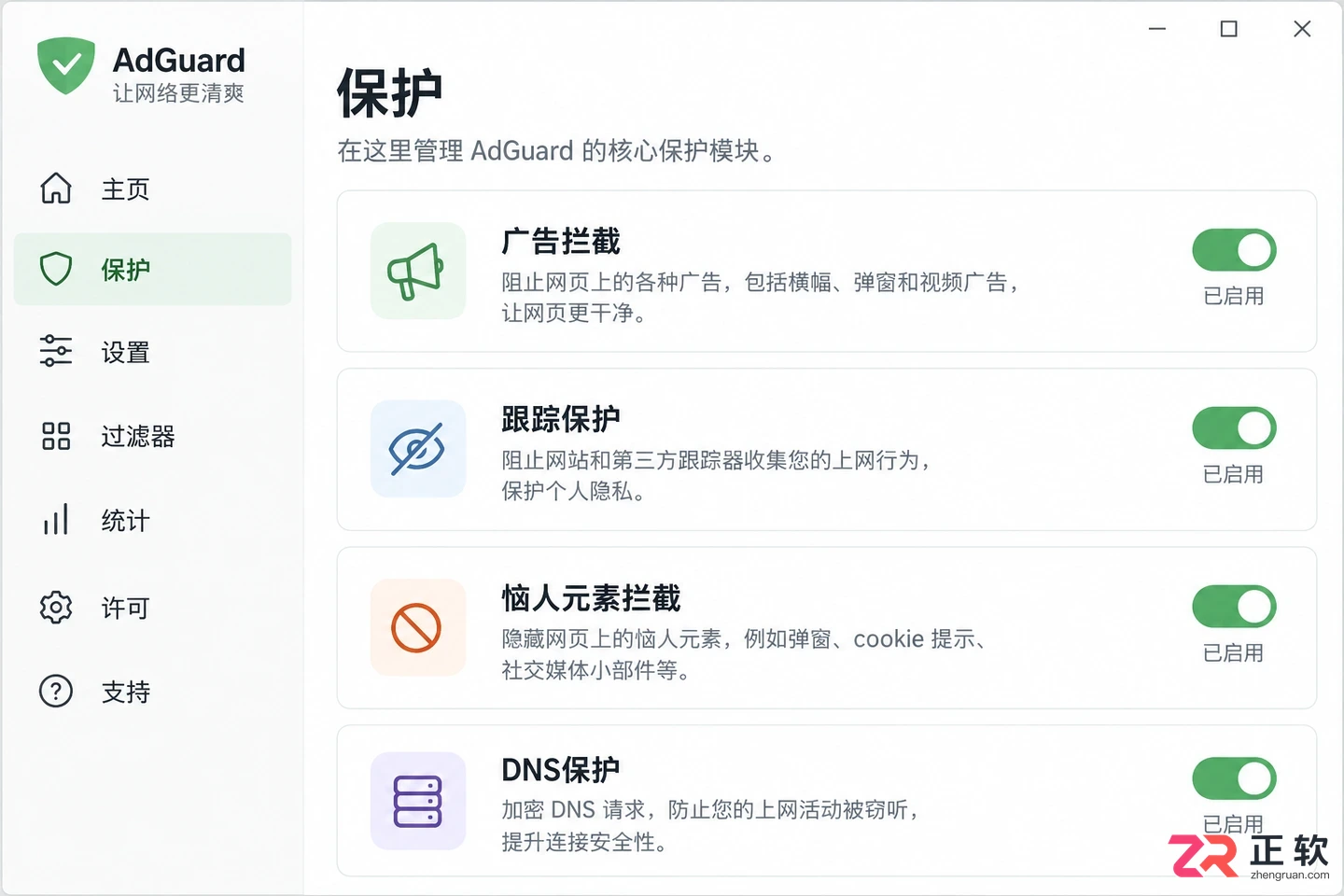Close the AdGuard window
1344x896 pixels.
pos(1302,29)
